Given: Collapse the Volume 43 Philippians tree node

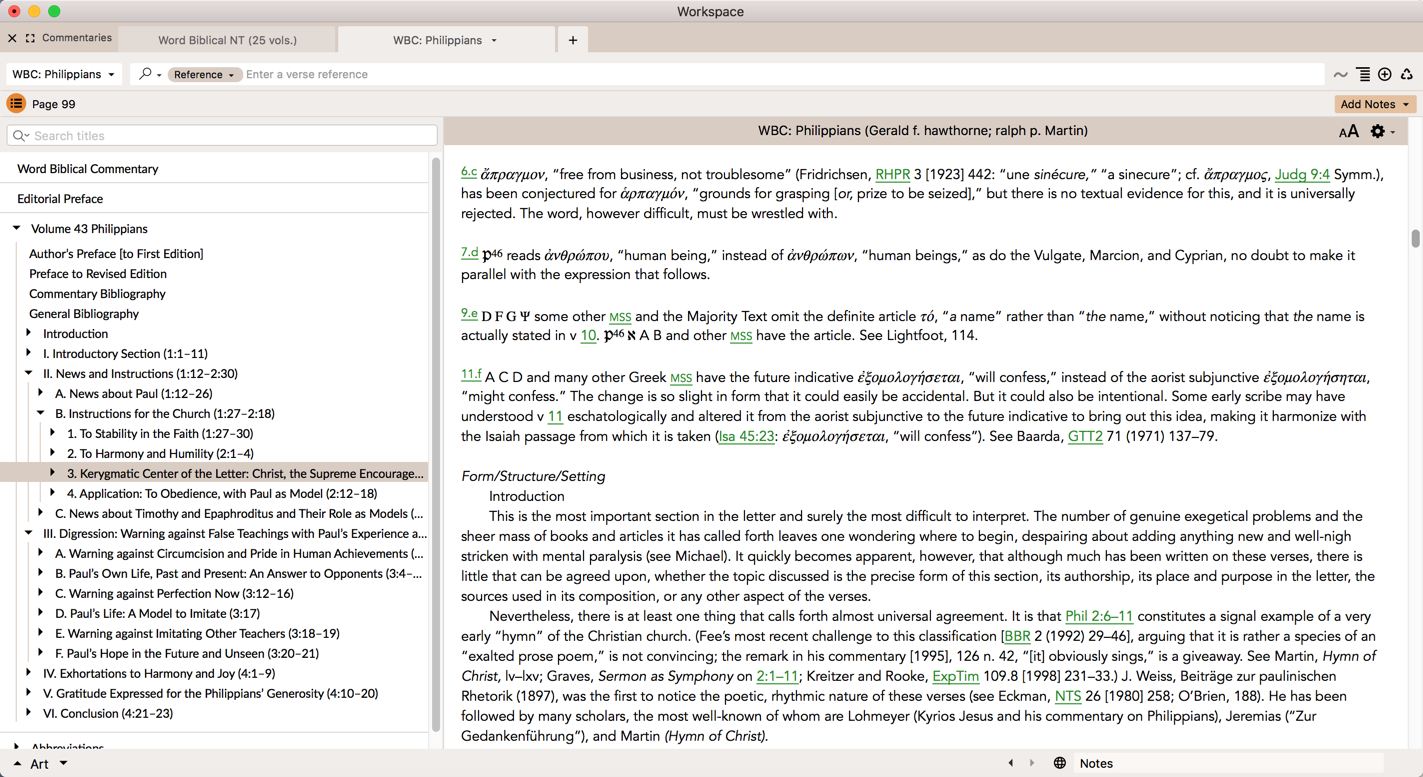Looking at the screenshot, I should [17, 229].
